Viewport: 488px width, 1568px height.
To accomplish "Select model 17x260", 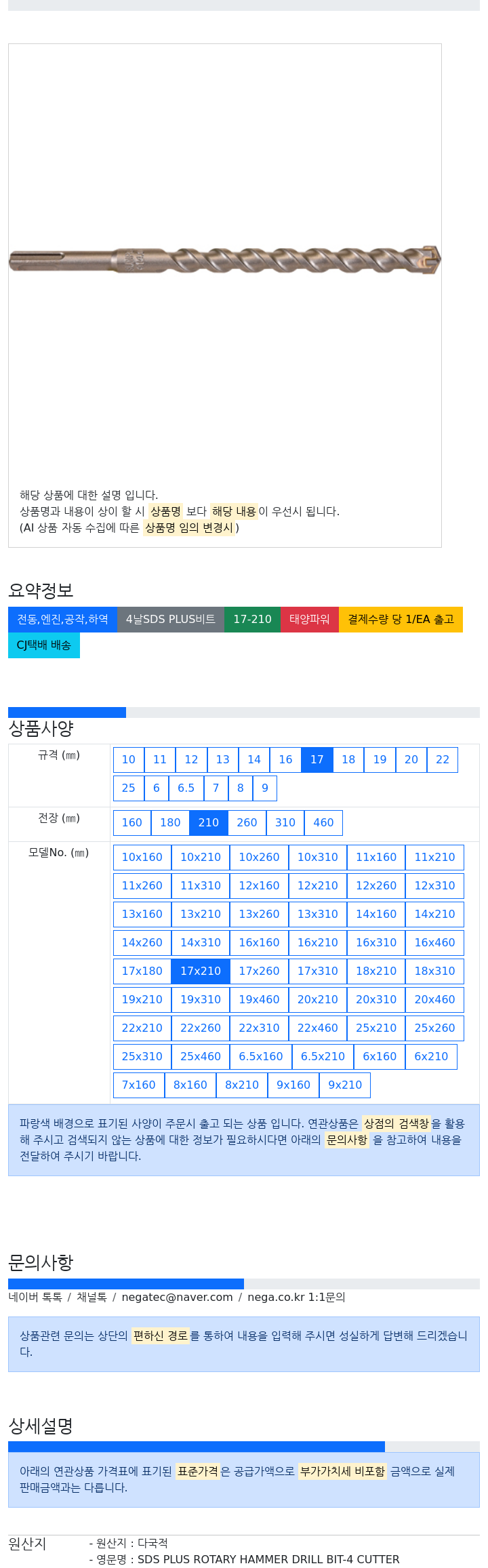I will coord(259,971).
